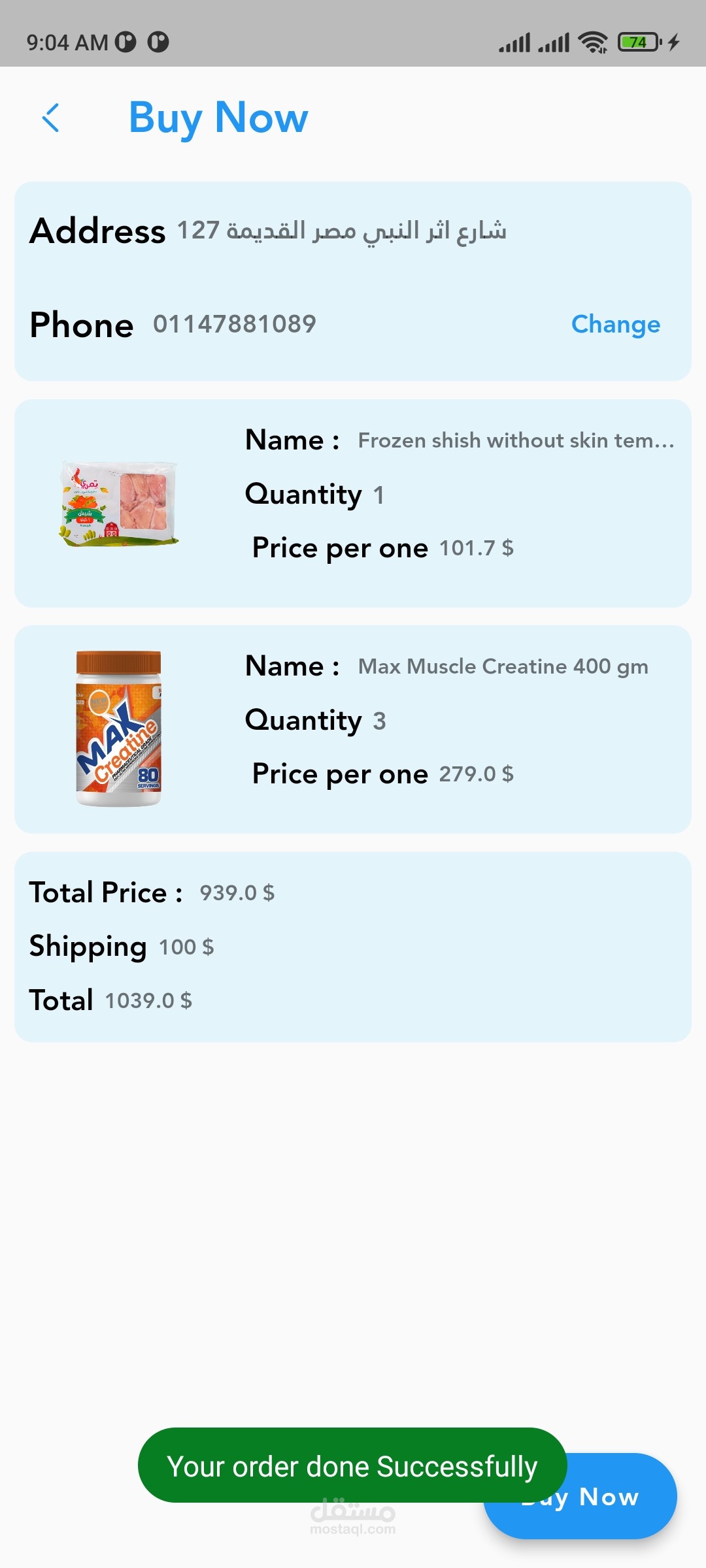Tap the Frozen shish product name

pos(516,441)
